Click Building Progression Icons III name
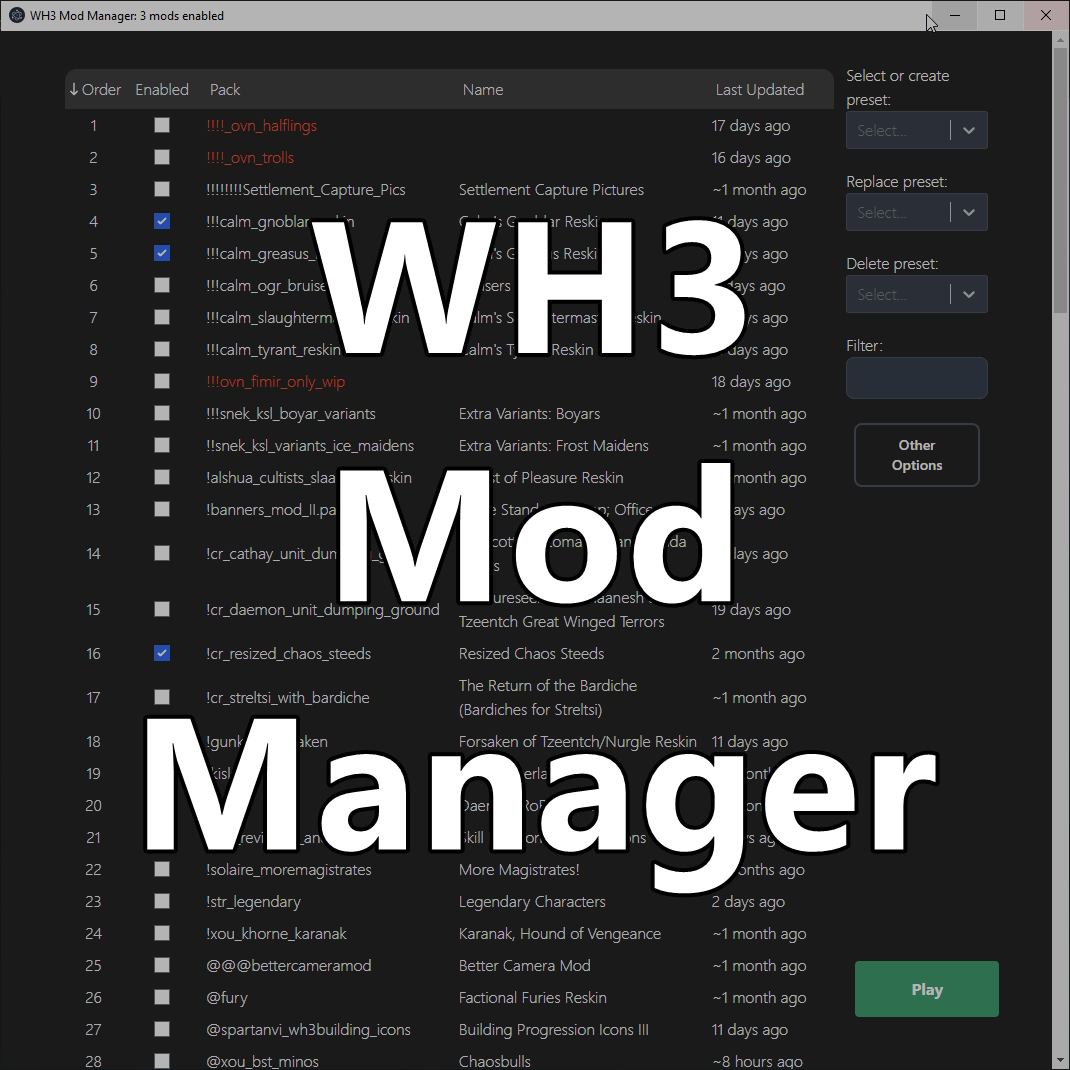1070x1070 pixels. 553,1030
